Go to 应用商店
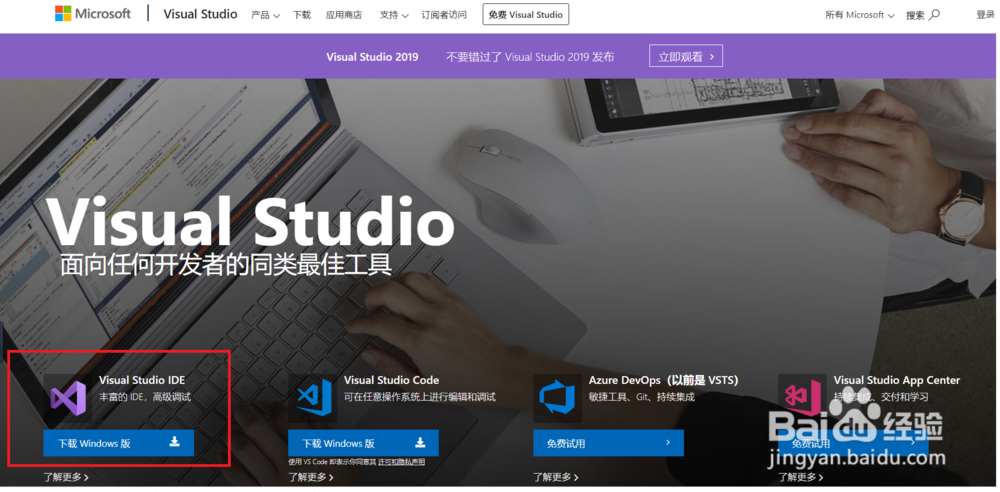This screenshot has height=492, width=1000. (x=343, y=15)
